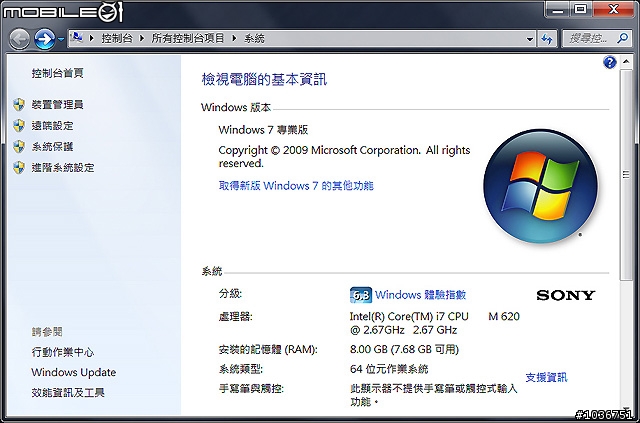
Task: Click the vertical scrollbar thumb
Action: point(626,175)
